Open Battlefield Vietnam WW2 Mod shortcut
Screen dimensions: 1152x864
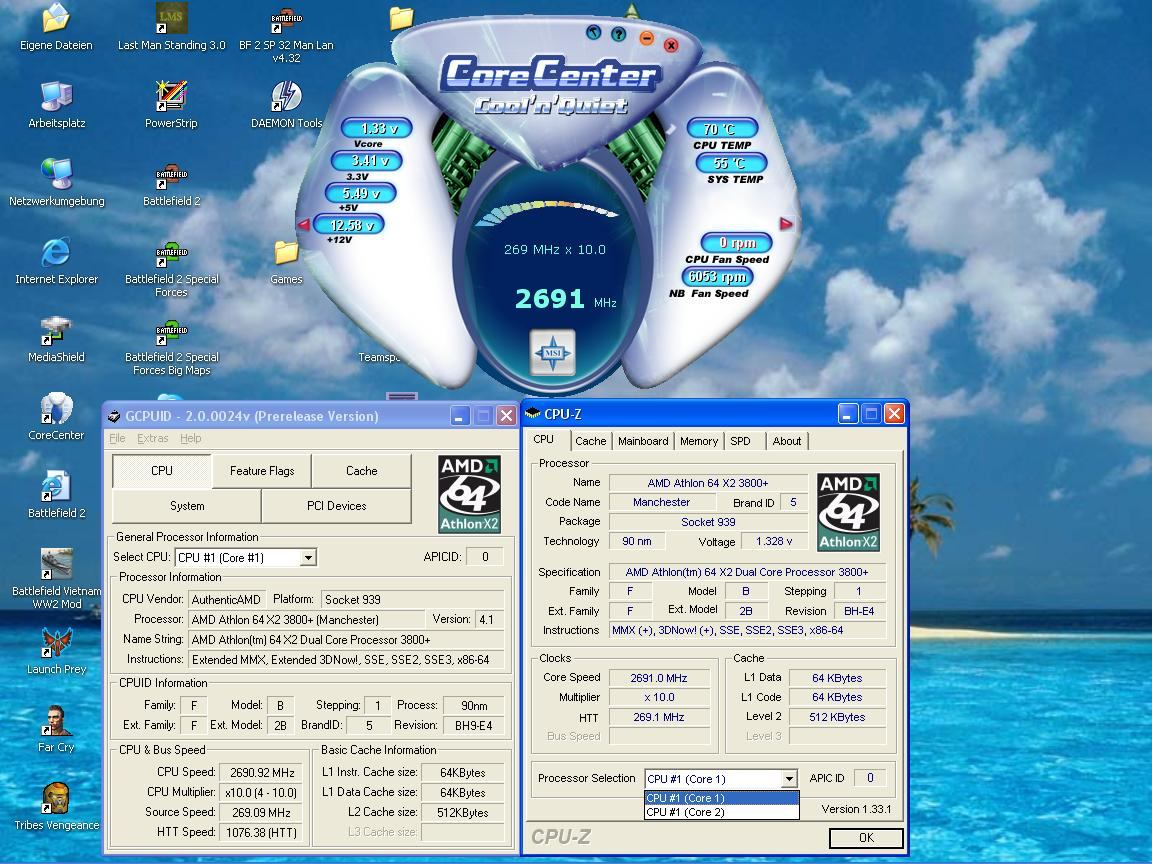point(57,578)
